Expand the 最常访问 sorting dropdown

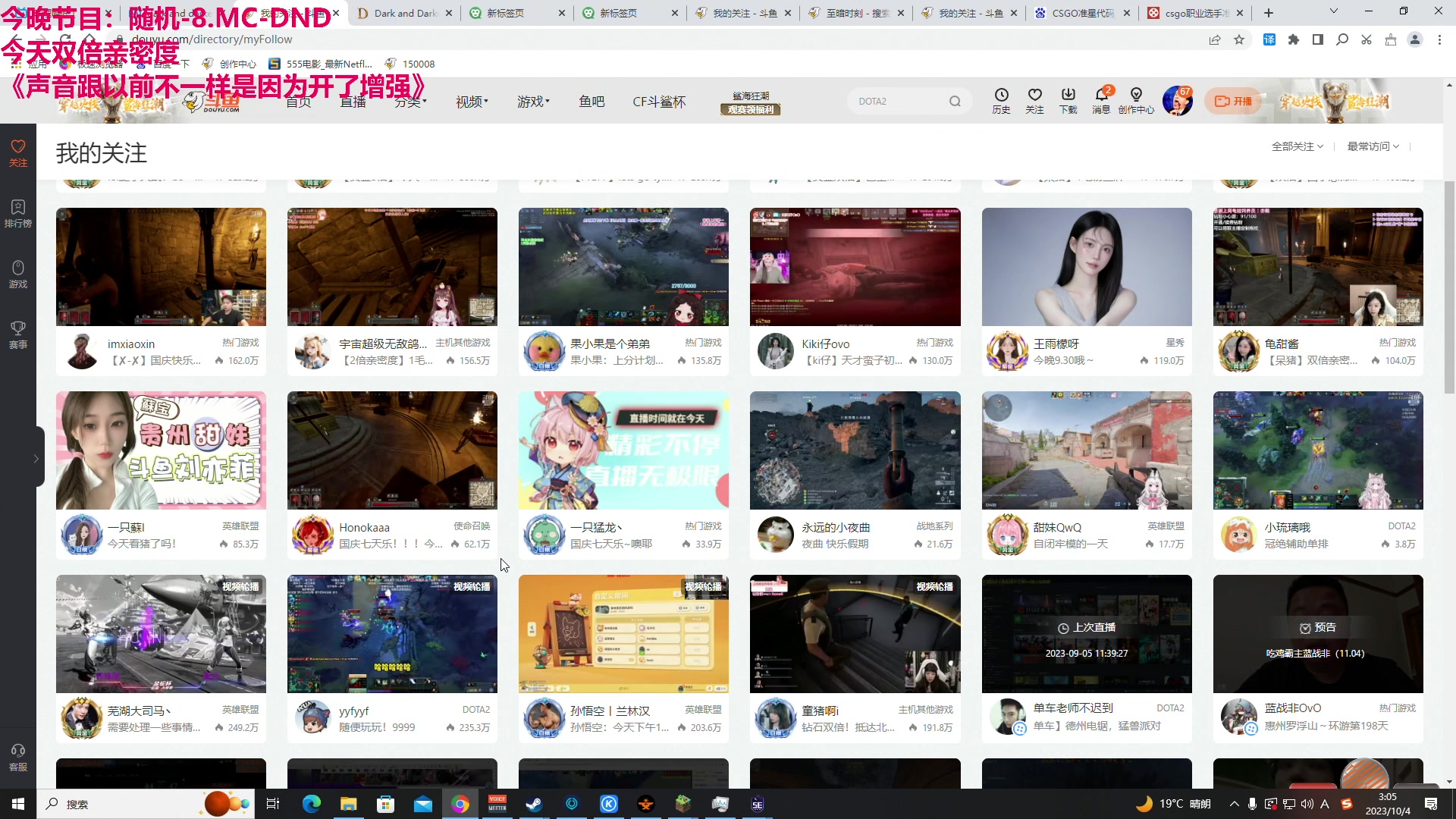[x=1372, y=146]
